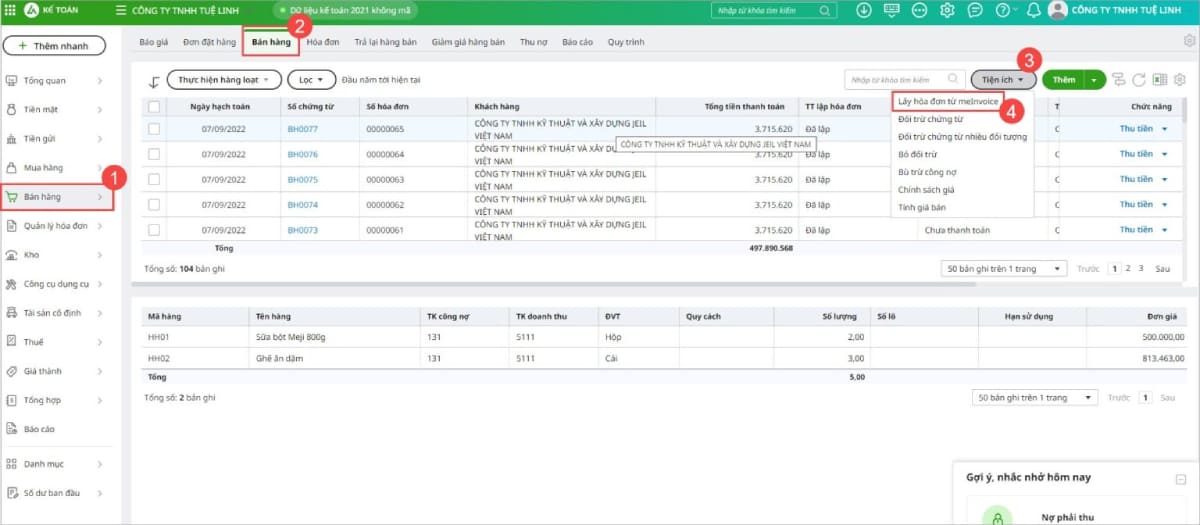This screenshot has width=1200, height=525.
Task: Choose Tính giá bán menu item
Action: (922, 207)
